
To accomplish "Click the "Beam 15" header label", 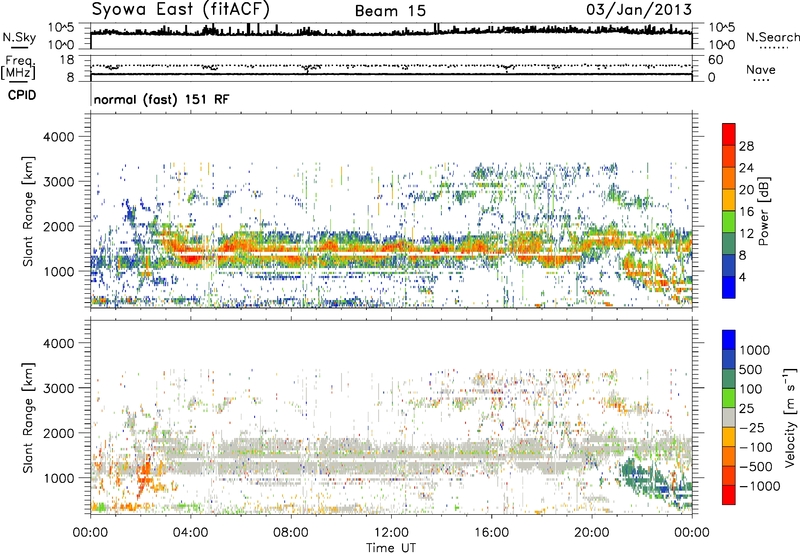I will coord(390,11).
